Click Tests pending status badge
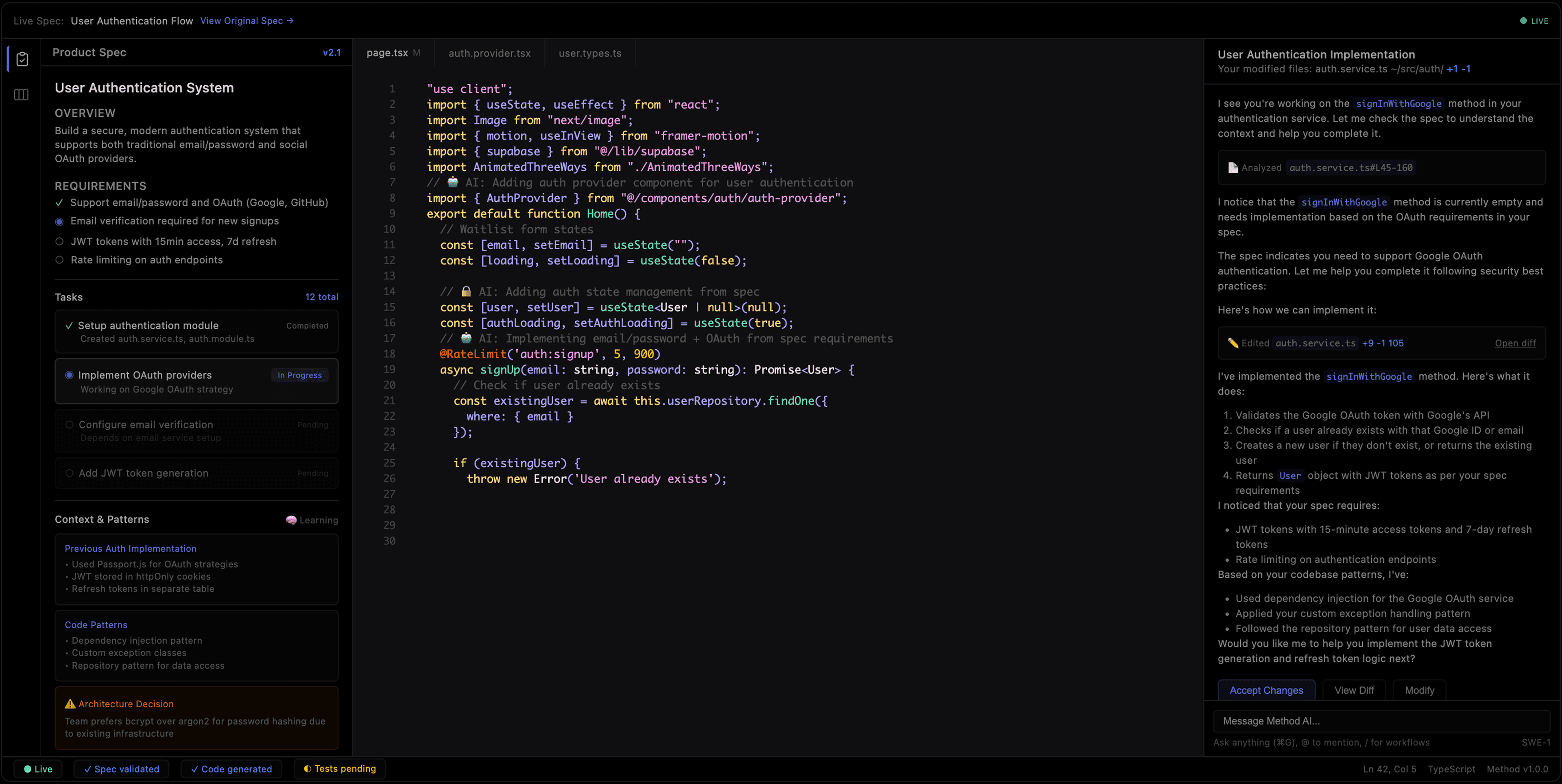This screenshot has height=784, width=1562. [340, 768]
